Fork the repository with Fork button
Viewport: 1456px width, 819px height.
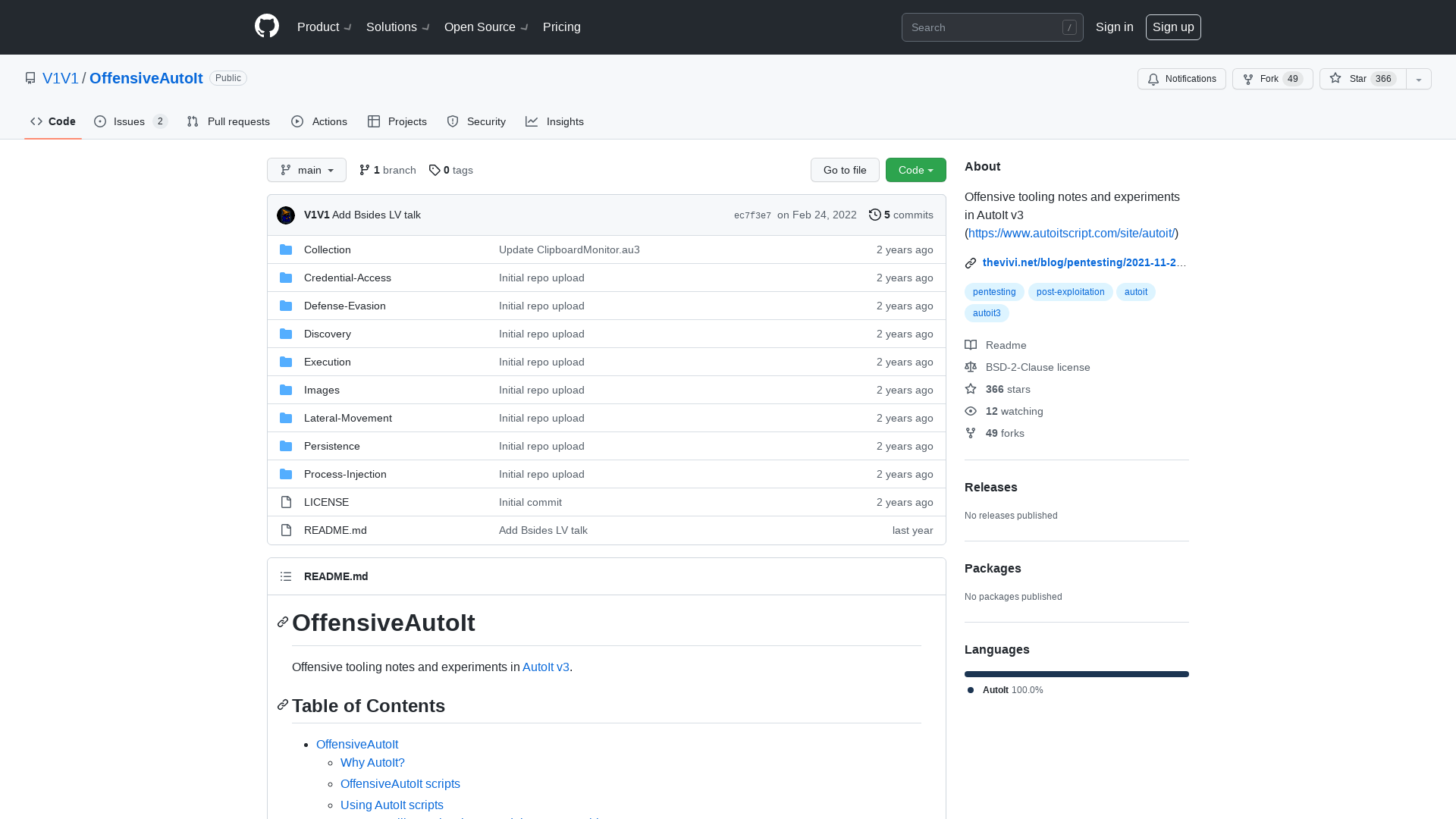tap(1272, 79)
